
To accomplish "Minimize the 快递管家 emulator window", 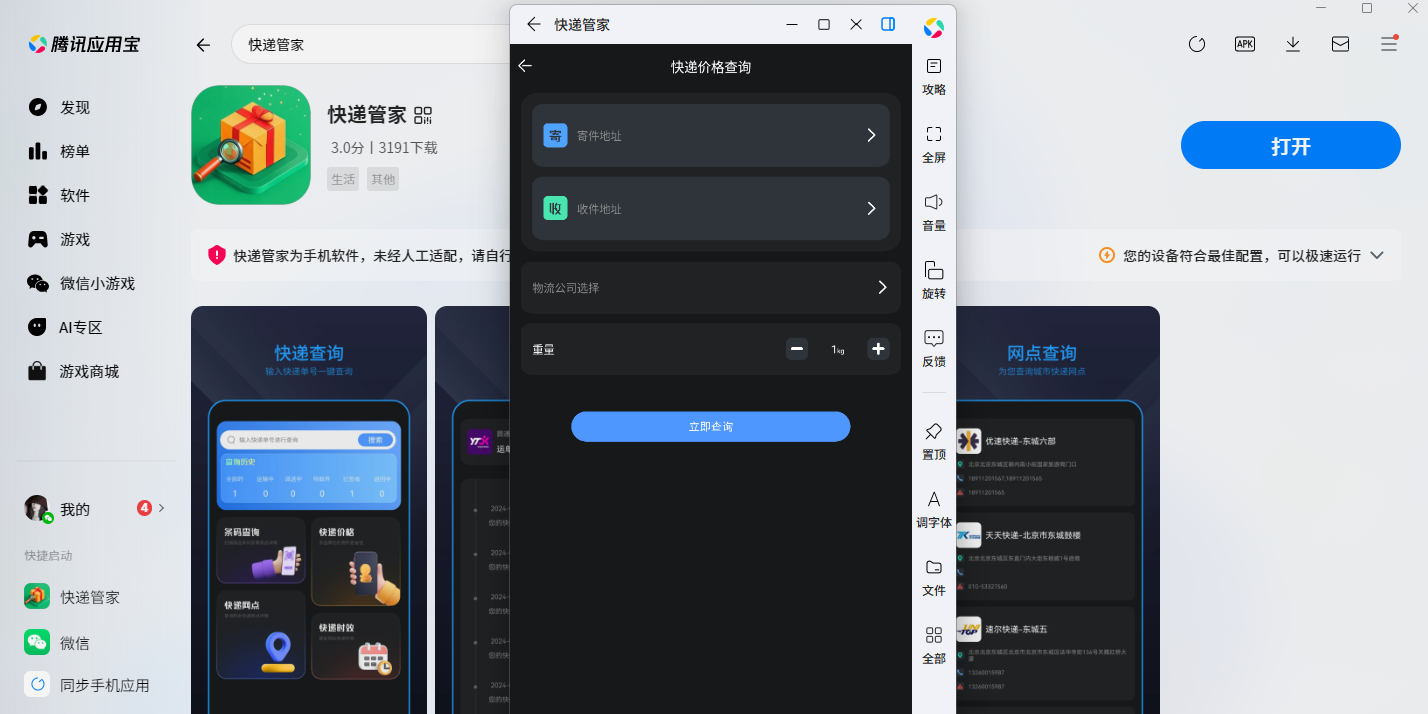I will tap(792, 24).
